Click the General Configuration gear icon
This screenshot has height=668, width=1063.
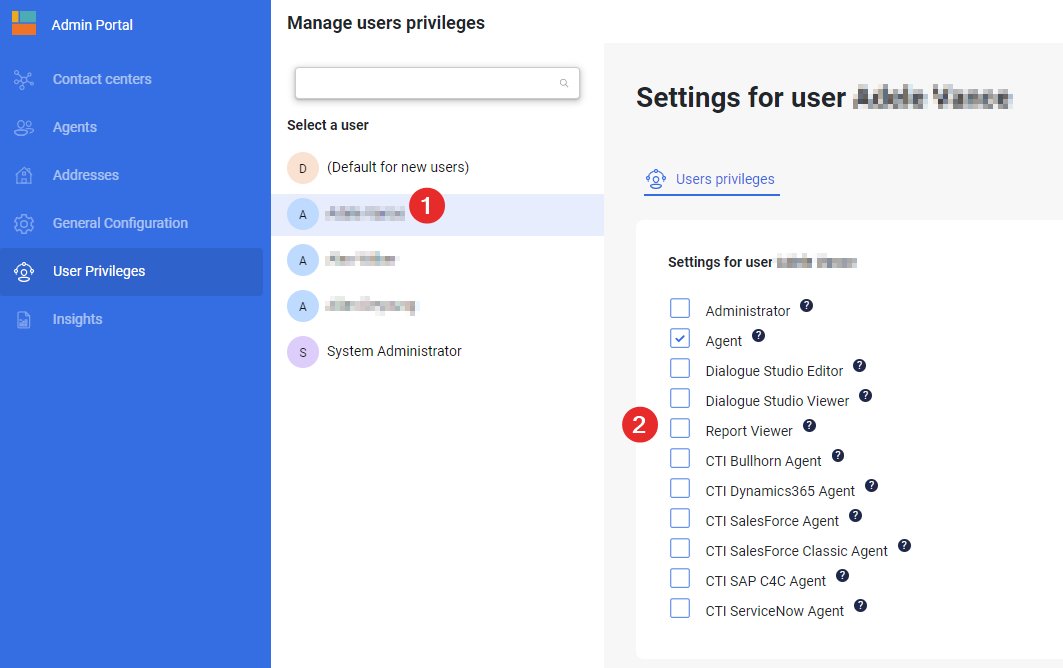click(x=24, y=223)
